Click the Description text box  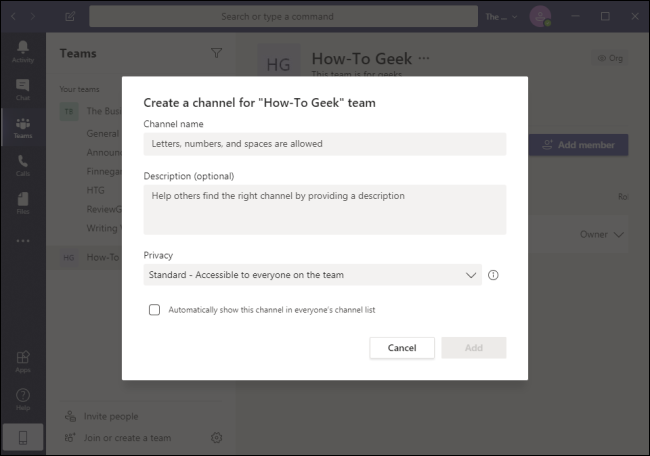coord(324,209)
